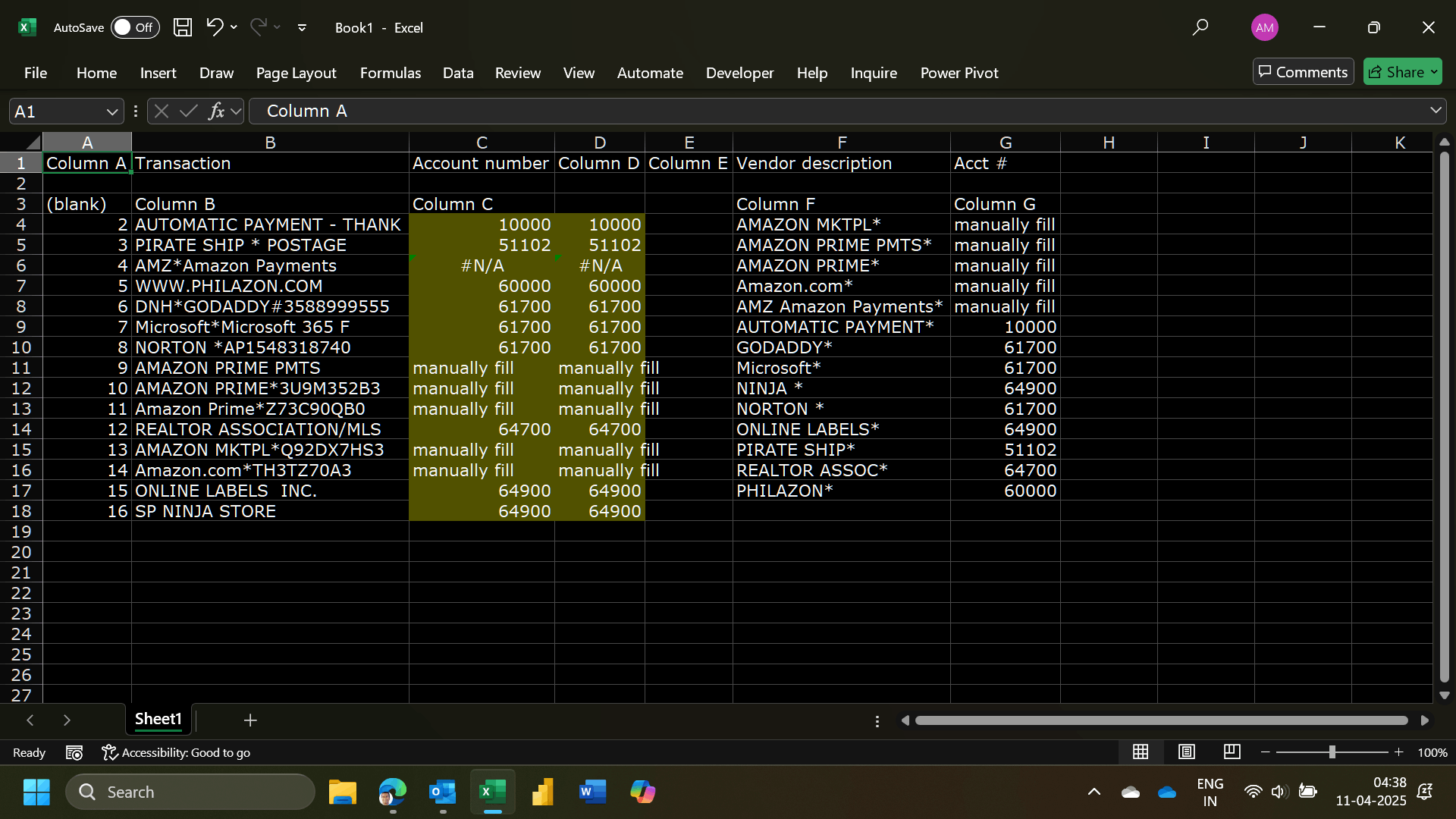
Task: Click the zoom in plus button
Action: tap(1398, 752)
